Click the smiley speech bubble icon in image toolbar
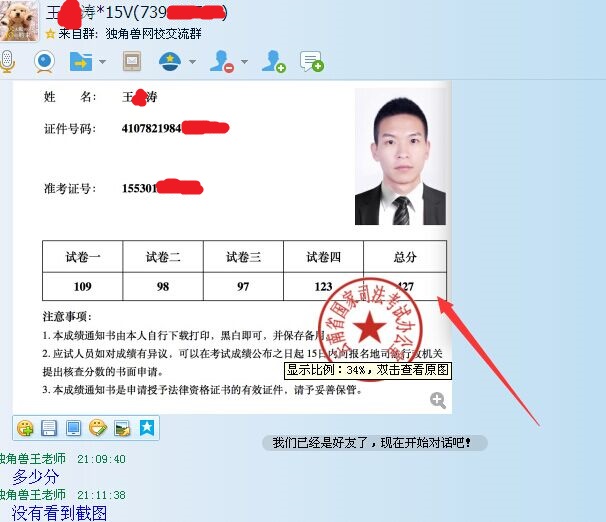This screenshot has height=522, width=606. tap(97, 428)
